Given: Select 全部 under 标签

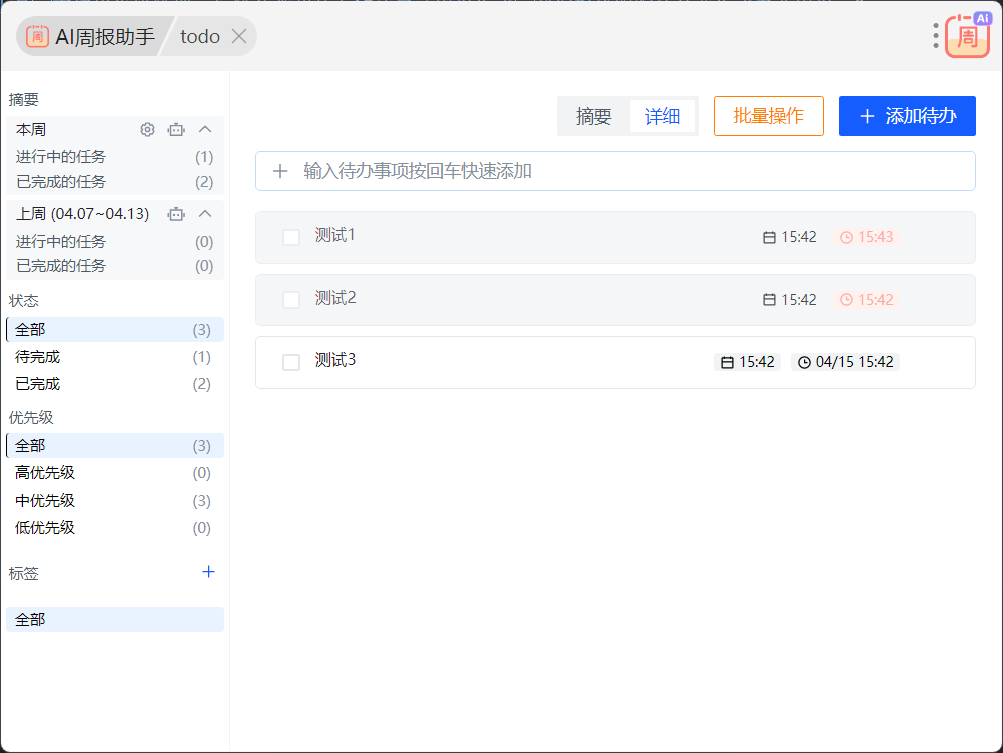Looking at the screenshot, I should click(115, 620).
